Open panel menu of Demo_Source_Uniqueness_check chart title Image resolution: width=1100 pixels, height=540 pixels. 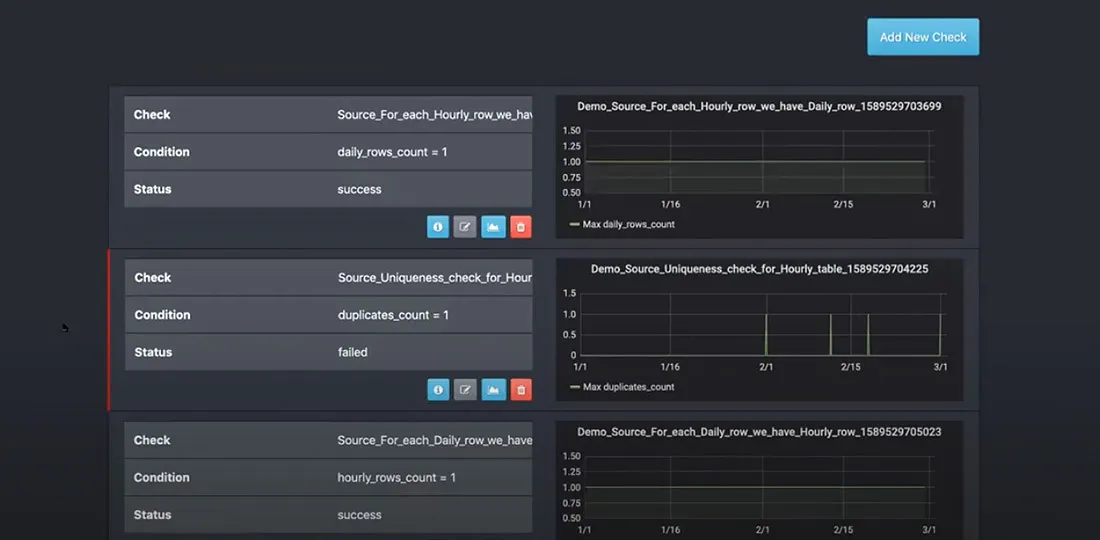tap(759, 269)
